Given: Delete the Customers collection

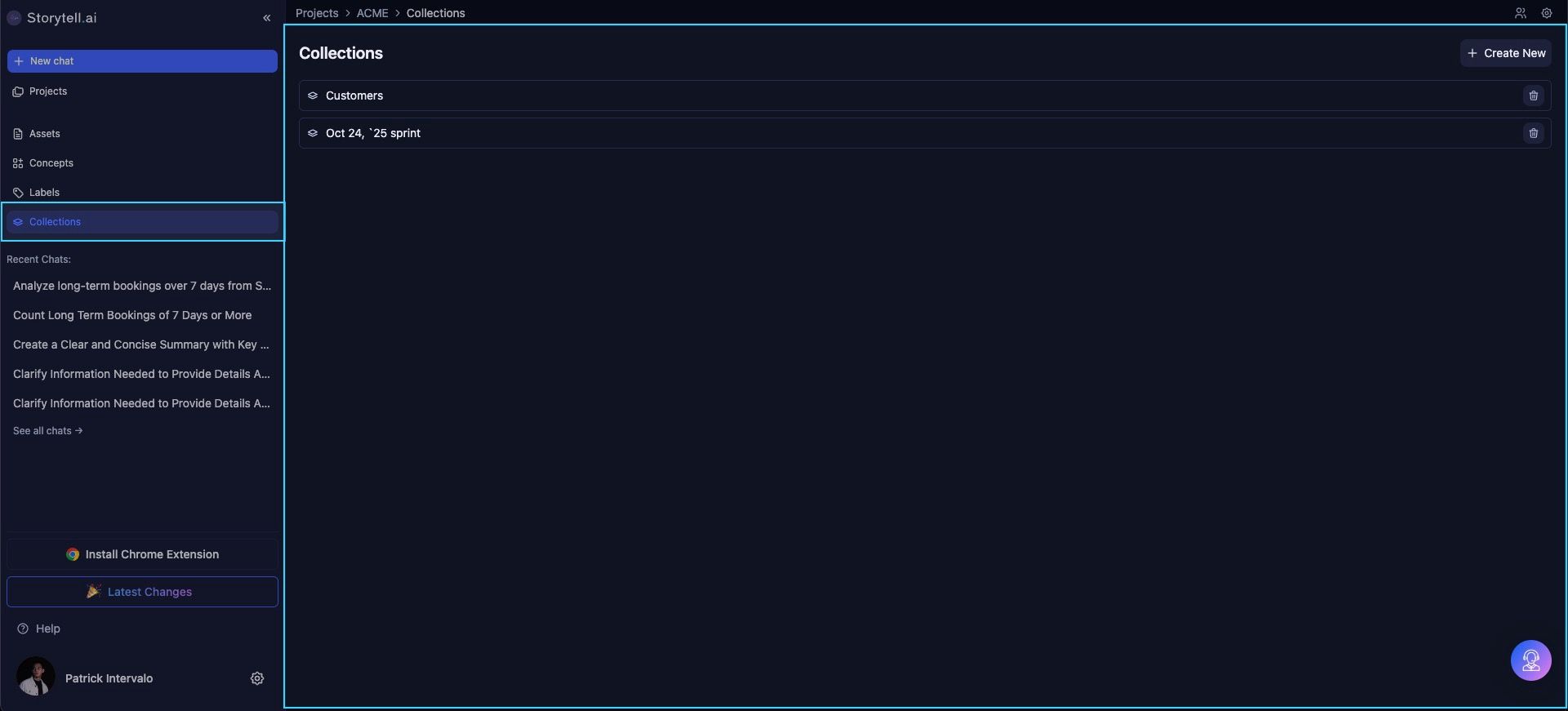Looking at the screenshot, I should pos(1533,96).
